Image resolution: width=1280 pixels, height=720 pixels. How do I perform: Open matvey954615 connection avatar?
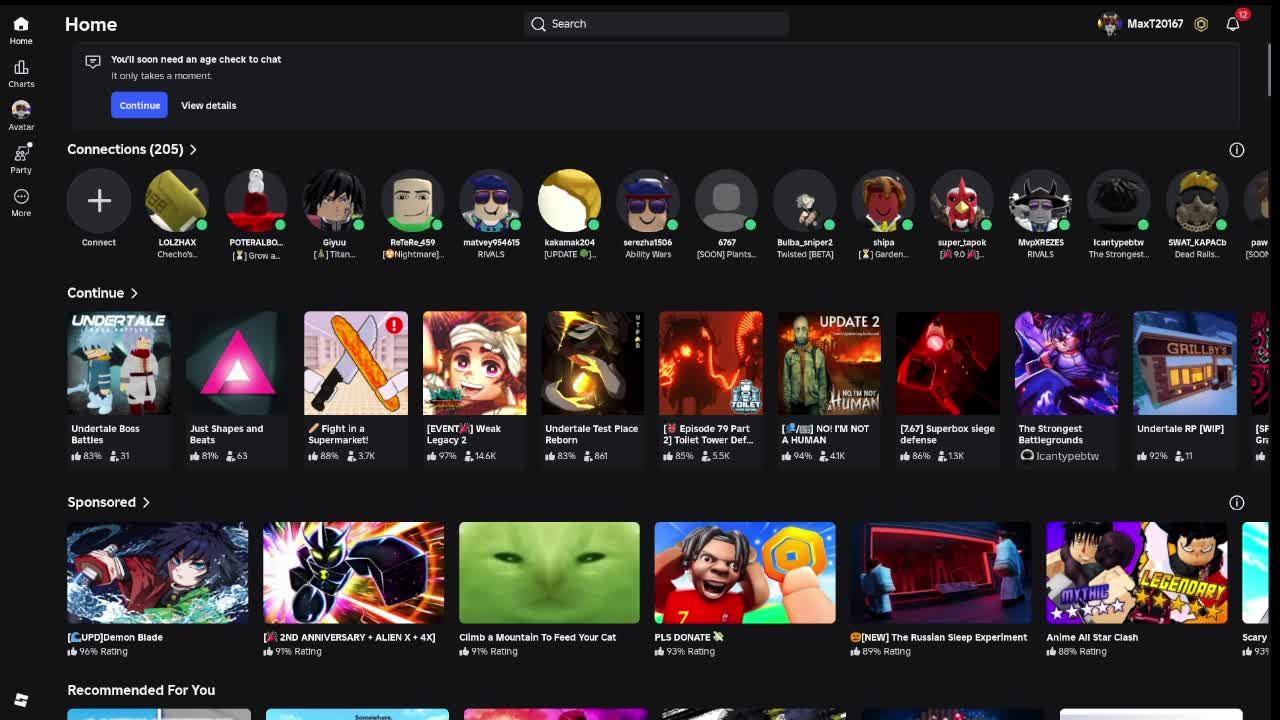click(x=491, y=201)
